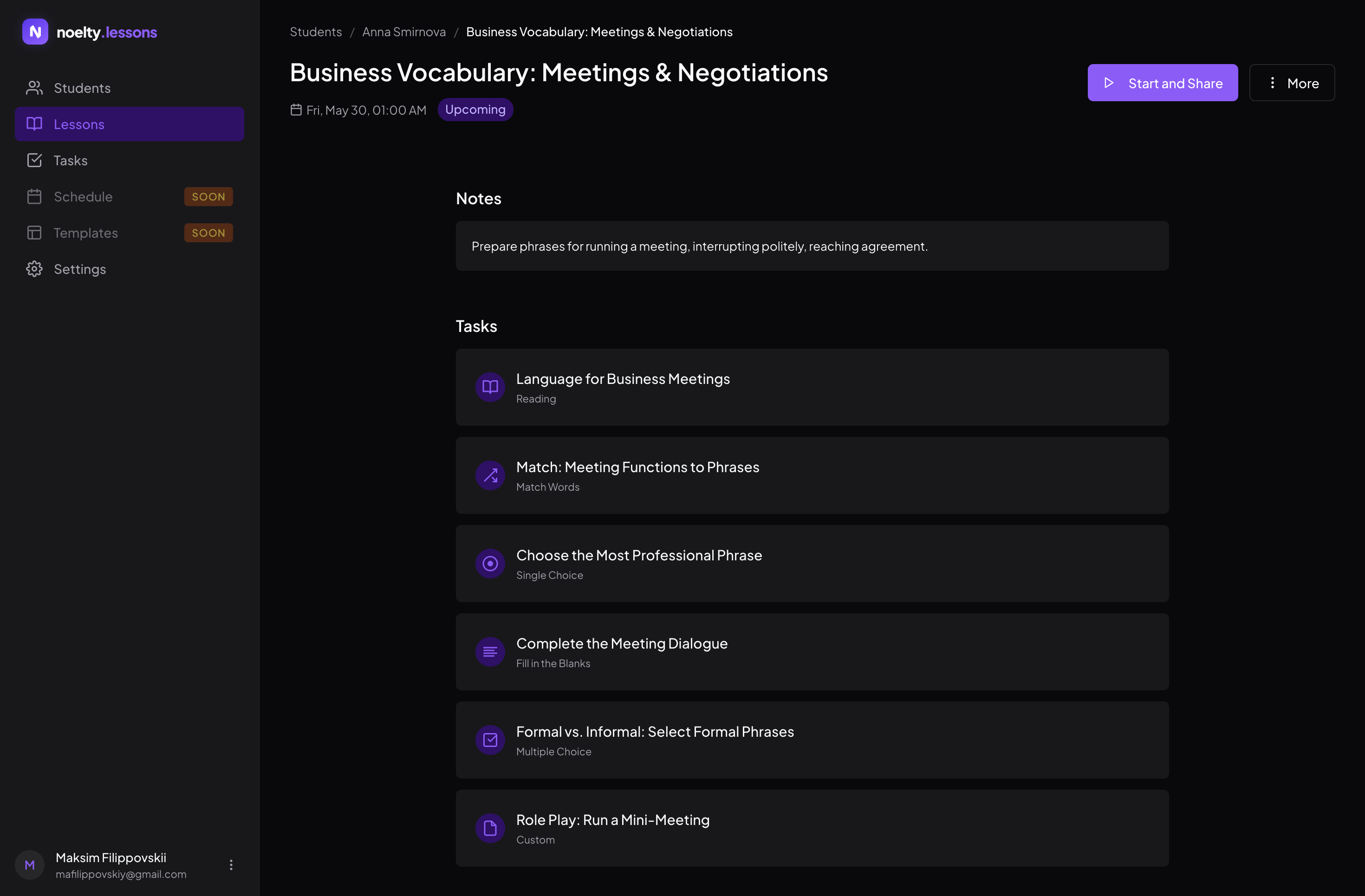Click the lines icon for Fill in the Blanks
Image resolution: width=1365 pixels, height=896 pixels.
coord(490,652)
